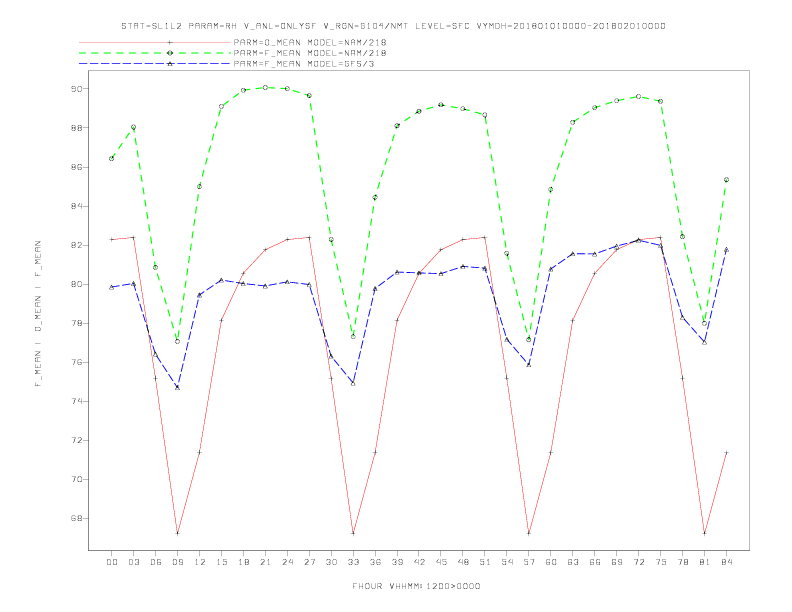Select legend entry PARM=F_MEAN MODEL=GFS/3
This screenshot has width=792, height=612.
(304, 64)
